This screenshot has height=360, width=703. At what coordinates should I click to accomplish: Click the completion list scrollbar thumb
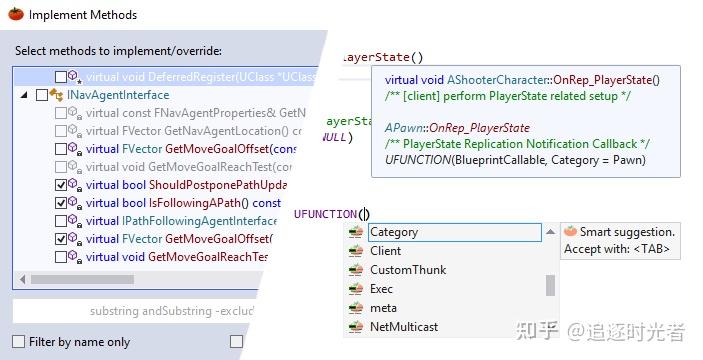[x=550, y=285]
